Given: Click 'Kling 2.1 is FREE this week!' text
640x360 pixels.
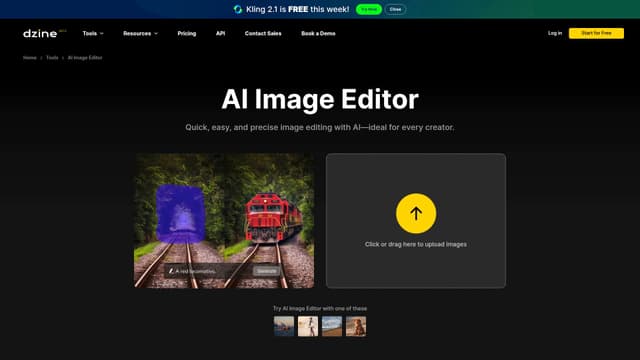Looking at the screenshot, I should tap(298, 9).
